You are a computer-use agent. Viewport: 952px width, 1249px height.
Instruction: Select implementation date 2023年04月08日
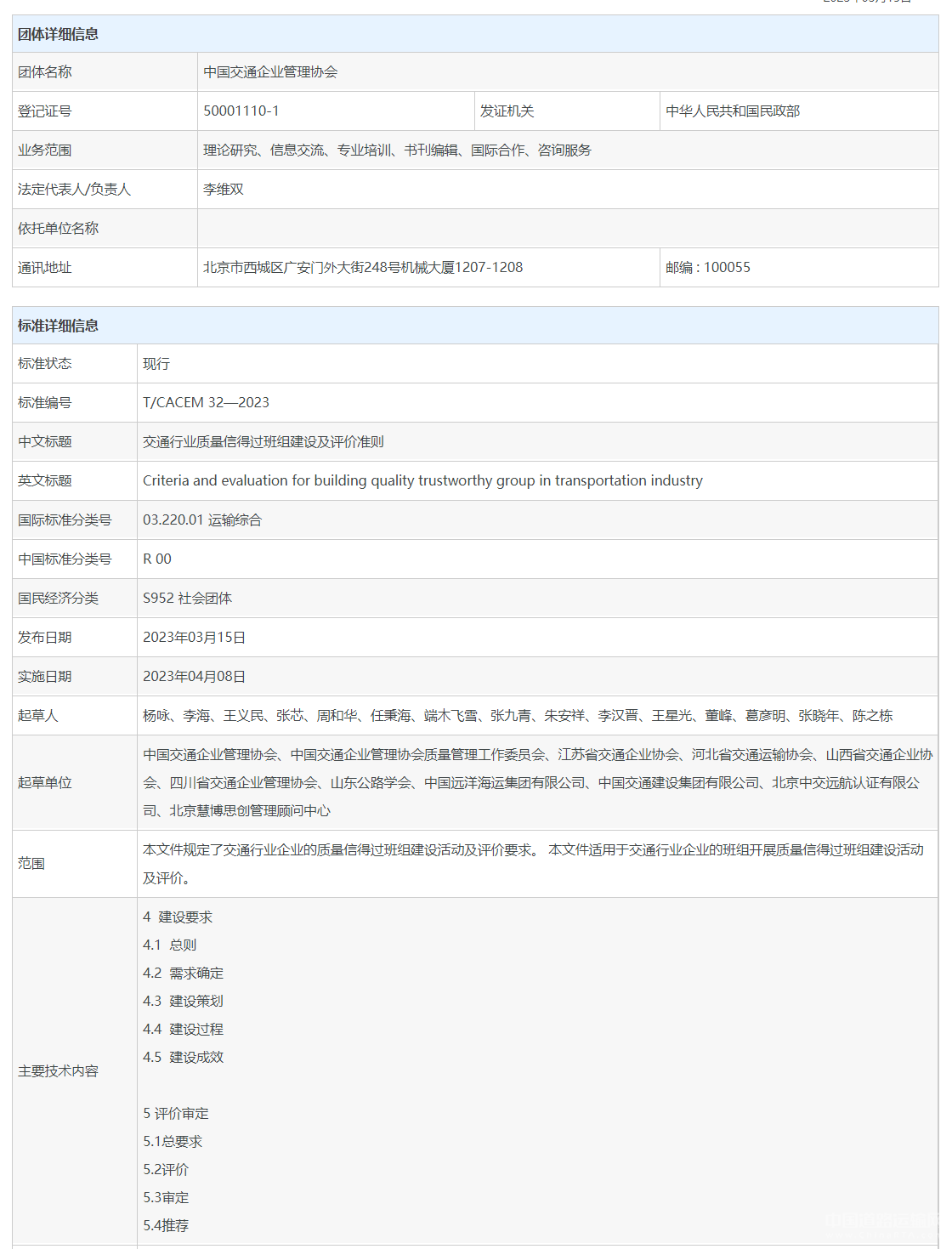pos(195,677)
